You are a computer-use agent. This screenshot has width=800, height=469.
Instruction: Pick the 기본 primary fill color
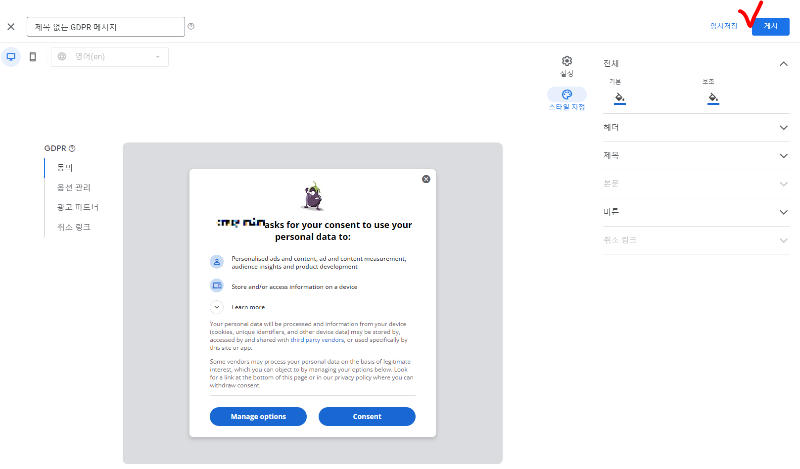coord(619,97)
